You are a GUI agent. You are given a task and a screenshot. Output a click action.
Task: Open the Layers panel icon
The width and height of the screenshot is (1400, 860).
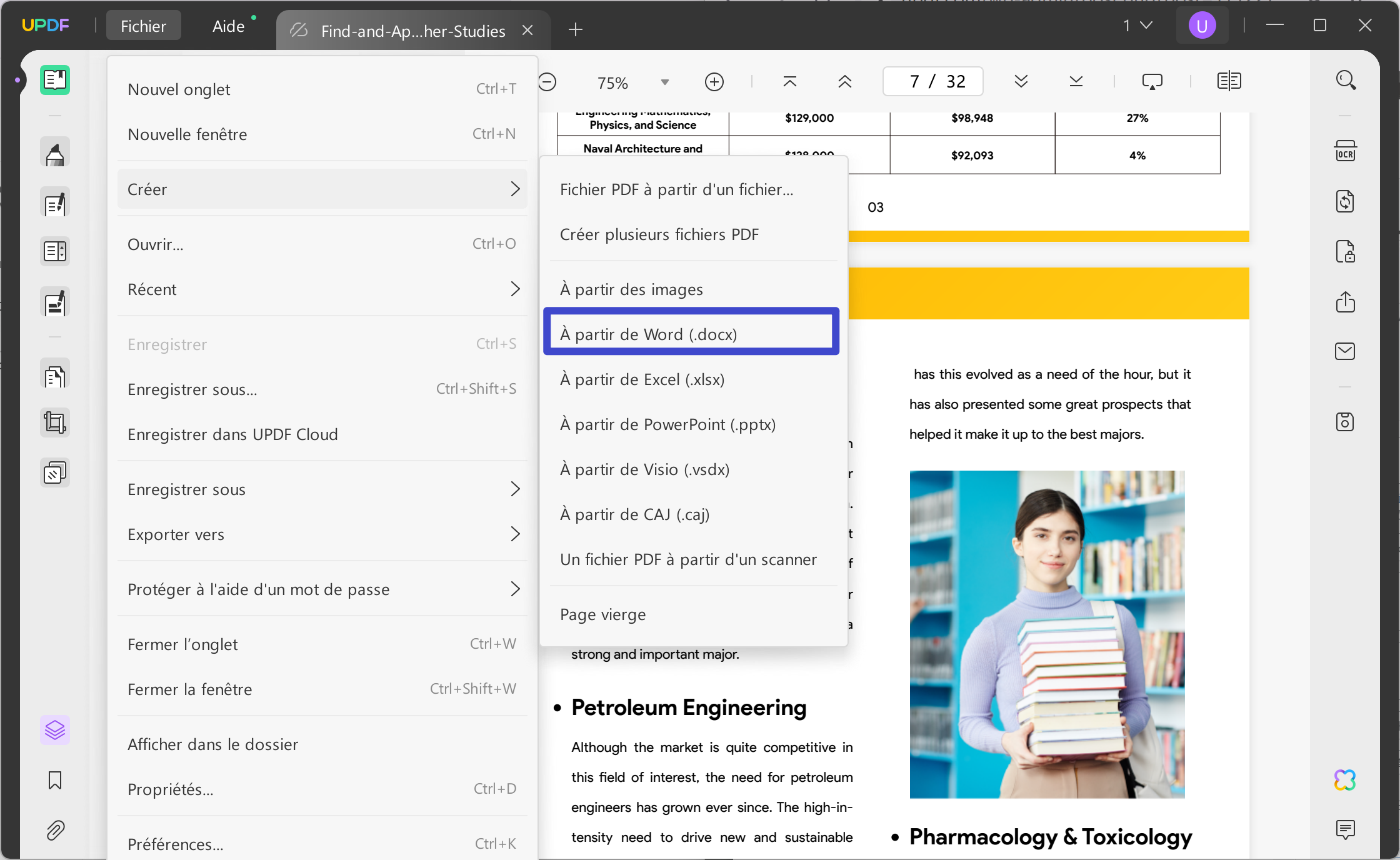coord(55,729)
